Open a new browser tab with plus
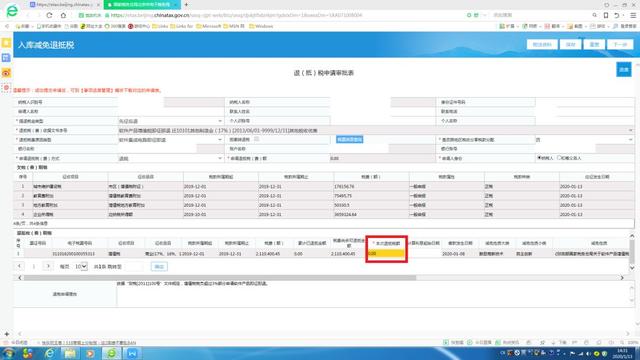Screen dimensions: 640x360 186,4
